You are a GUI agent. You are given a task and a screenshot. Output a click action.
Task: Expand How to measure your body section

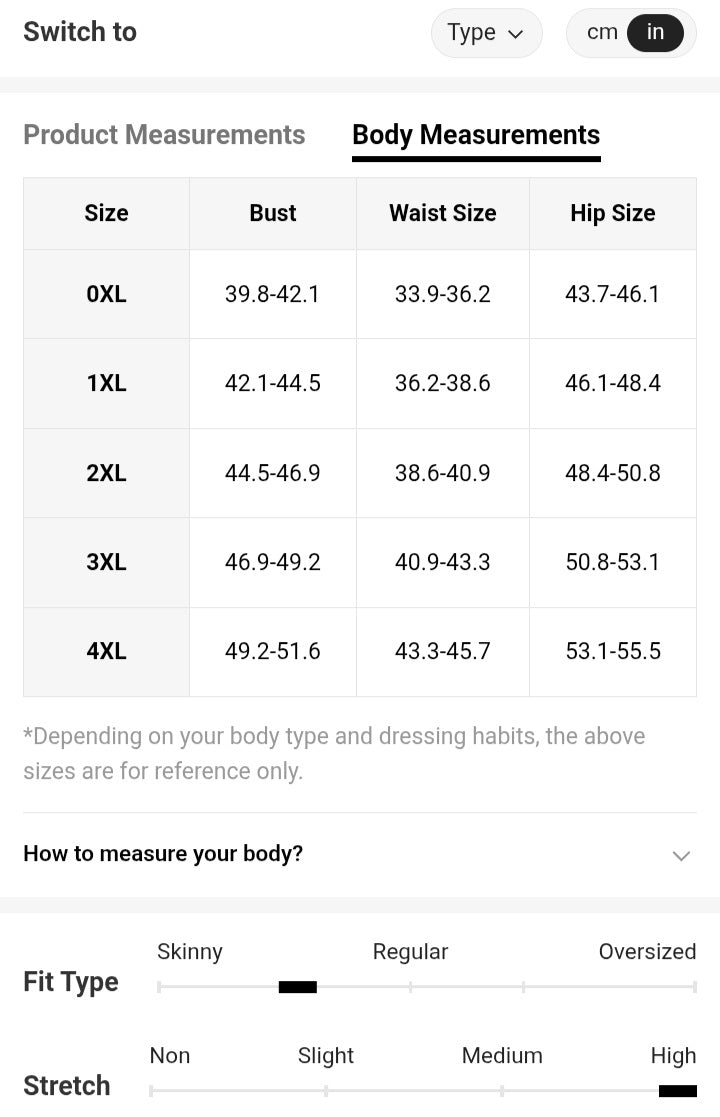[163, 854]
